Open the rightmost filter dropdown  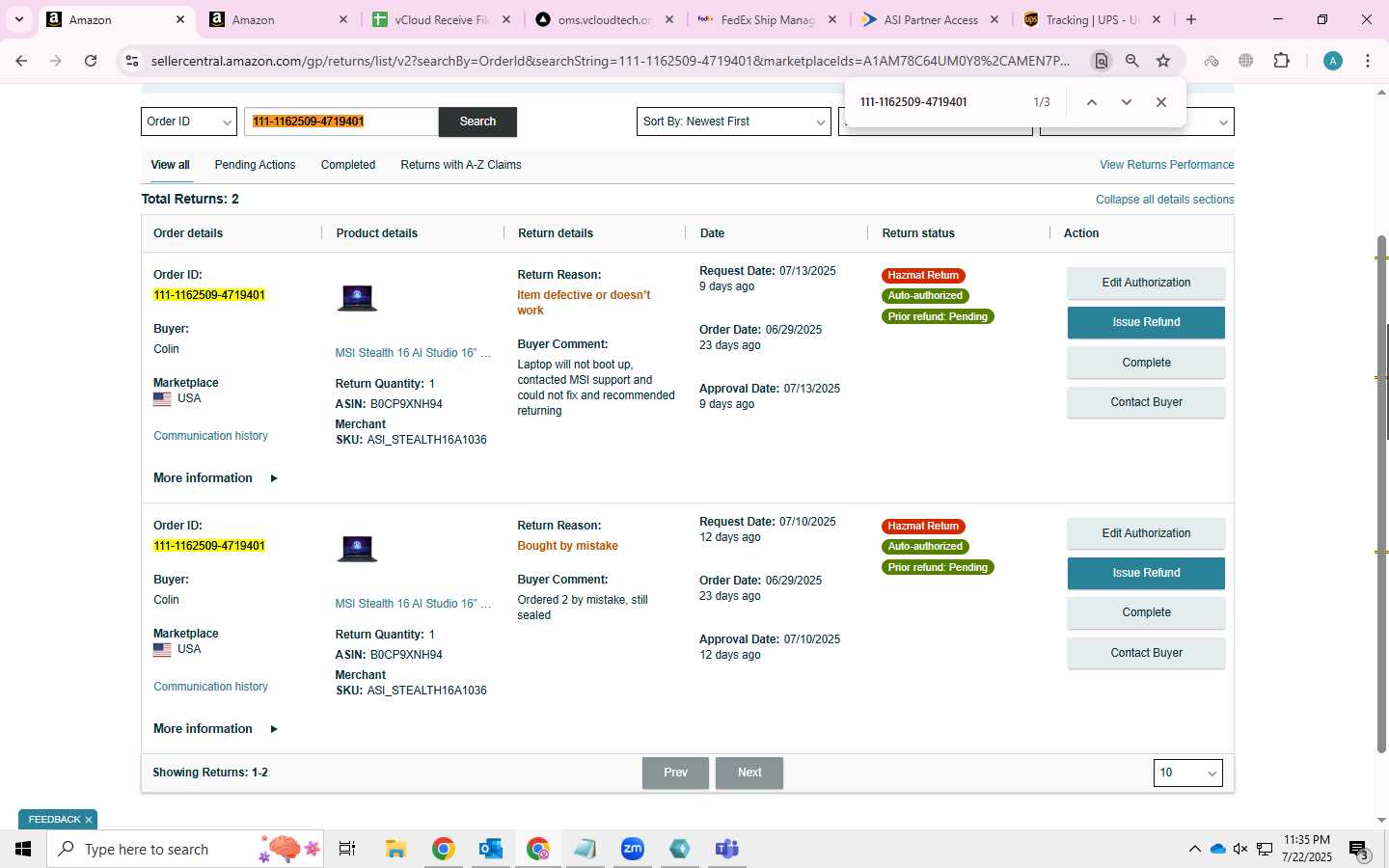point(1136,122)
